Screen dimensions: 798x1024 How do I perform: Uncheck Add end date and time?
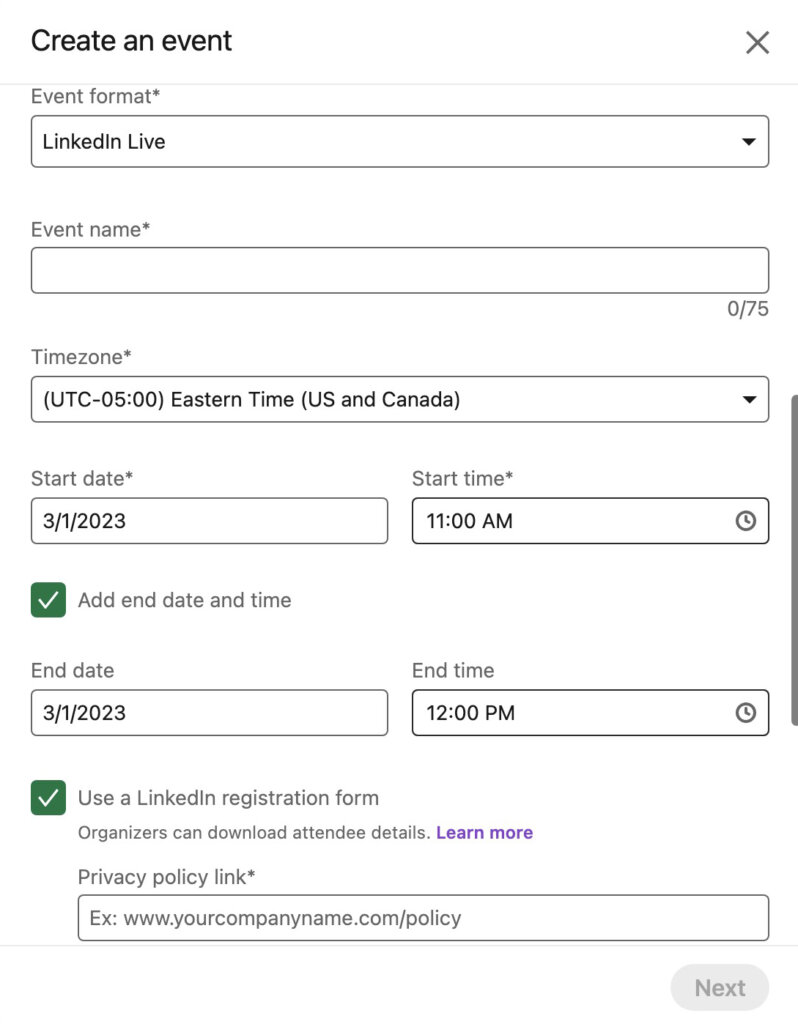pyautogui.click(x=48, y=600)
